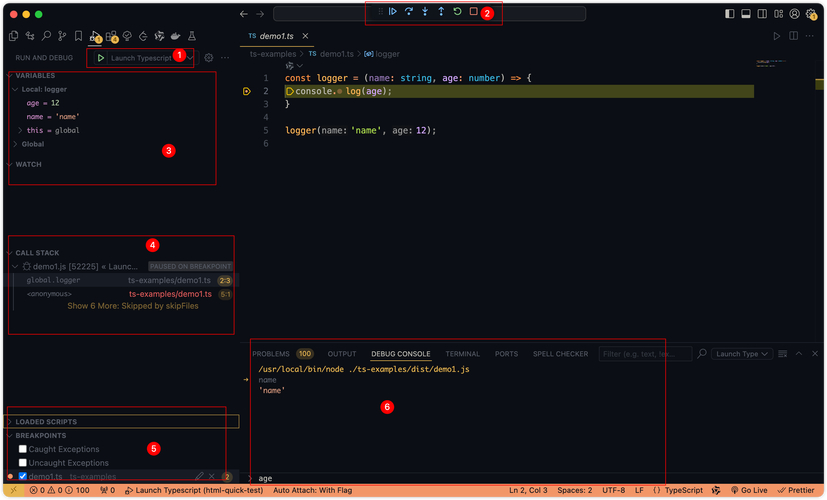Stop the debugger with the square icon
This screenshot has width=827, height=500.
[473, 12]
